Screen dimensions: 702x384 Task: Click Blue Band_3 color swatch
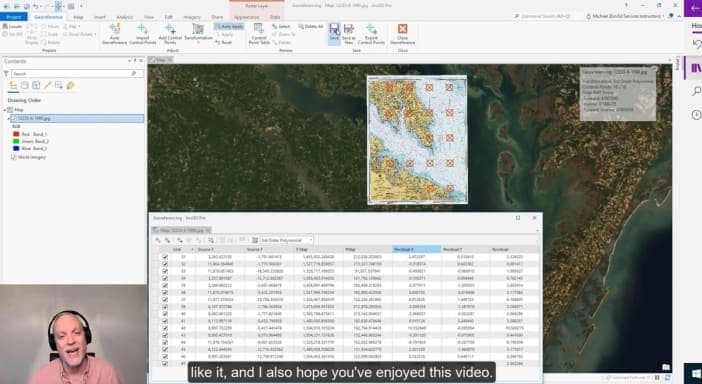click(16, 148)
